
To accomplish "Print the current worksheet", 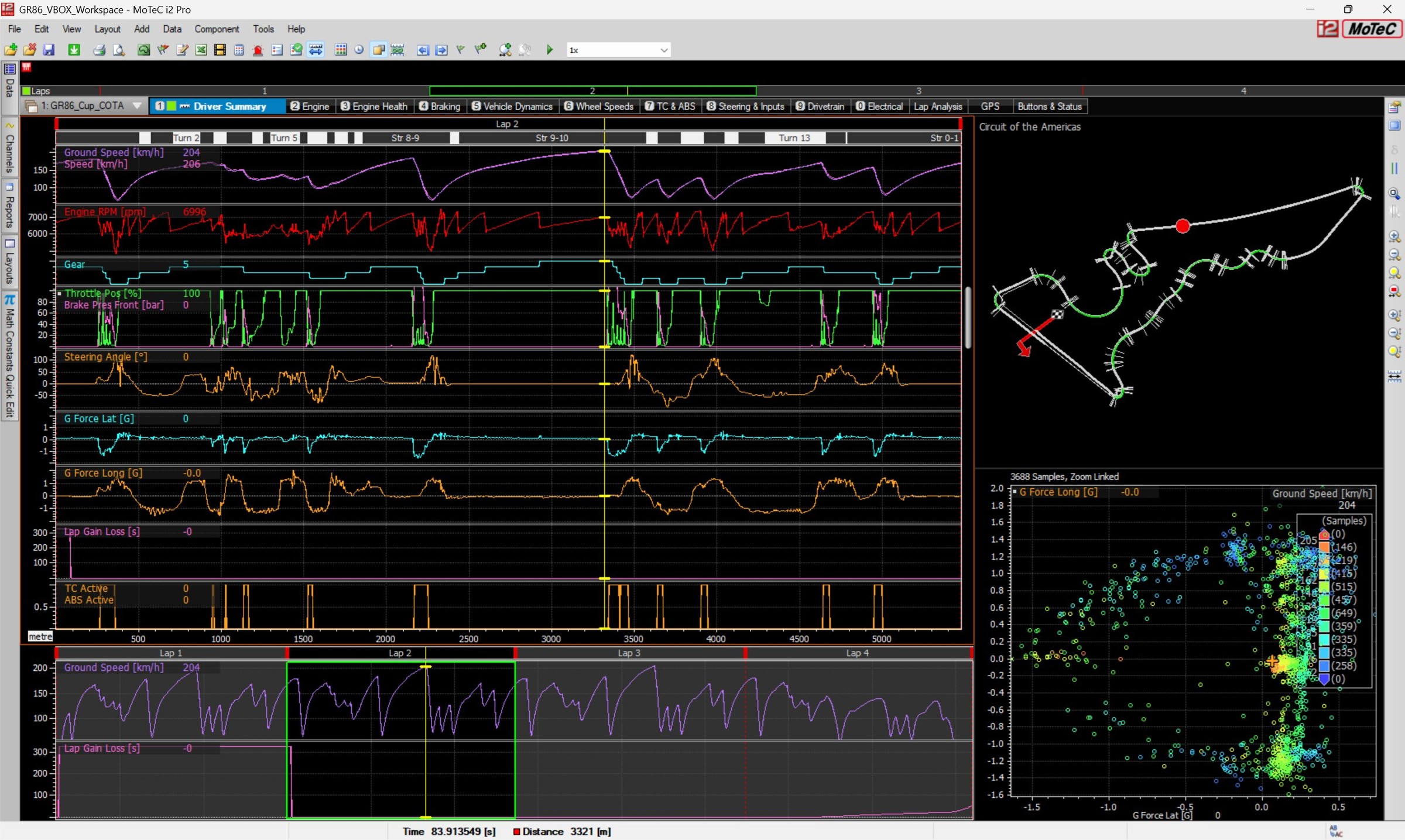I will [x=100, y=50].
